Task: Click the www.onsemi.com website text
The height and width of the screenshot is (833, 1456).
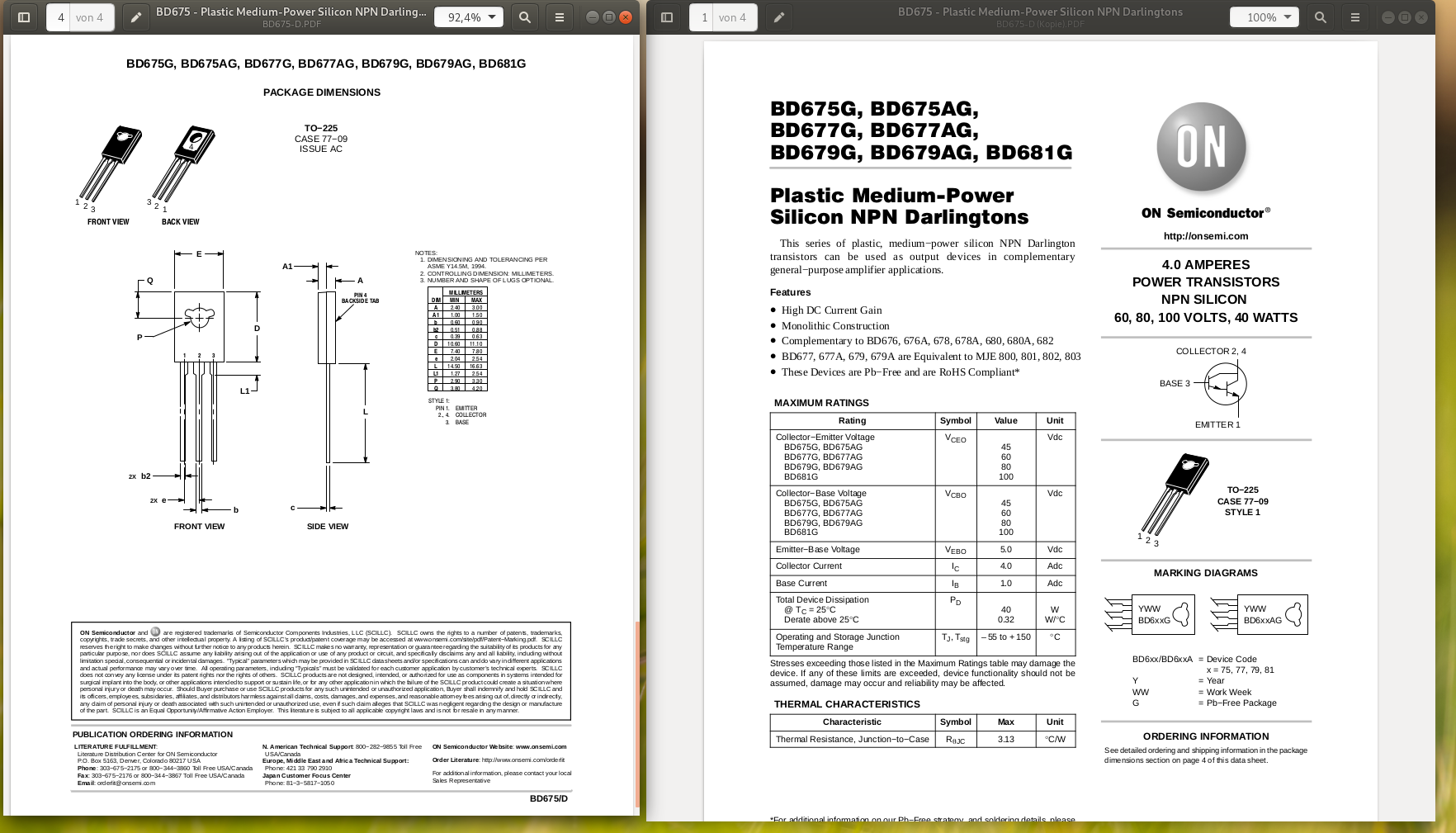Action: 541,746
